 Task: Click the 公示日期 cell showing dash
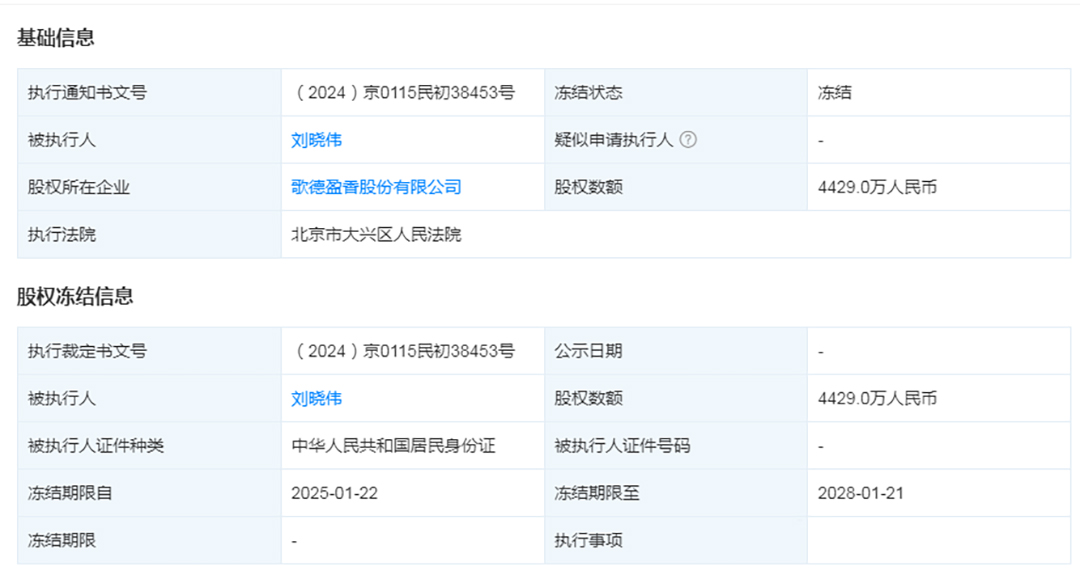click(x=820, y=351)
